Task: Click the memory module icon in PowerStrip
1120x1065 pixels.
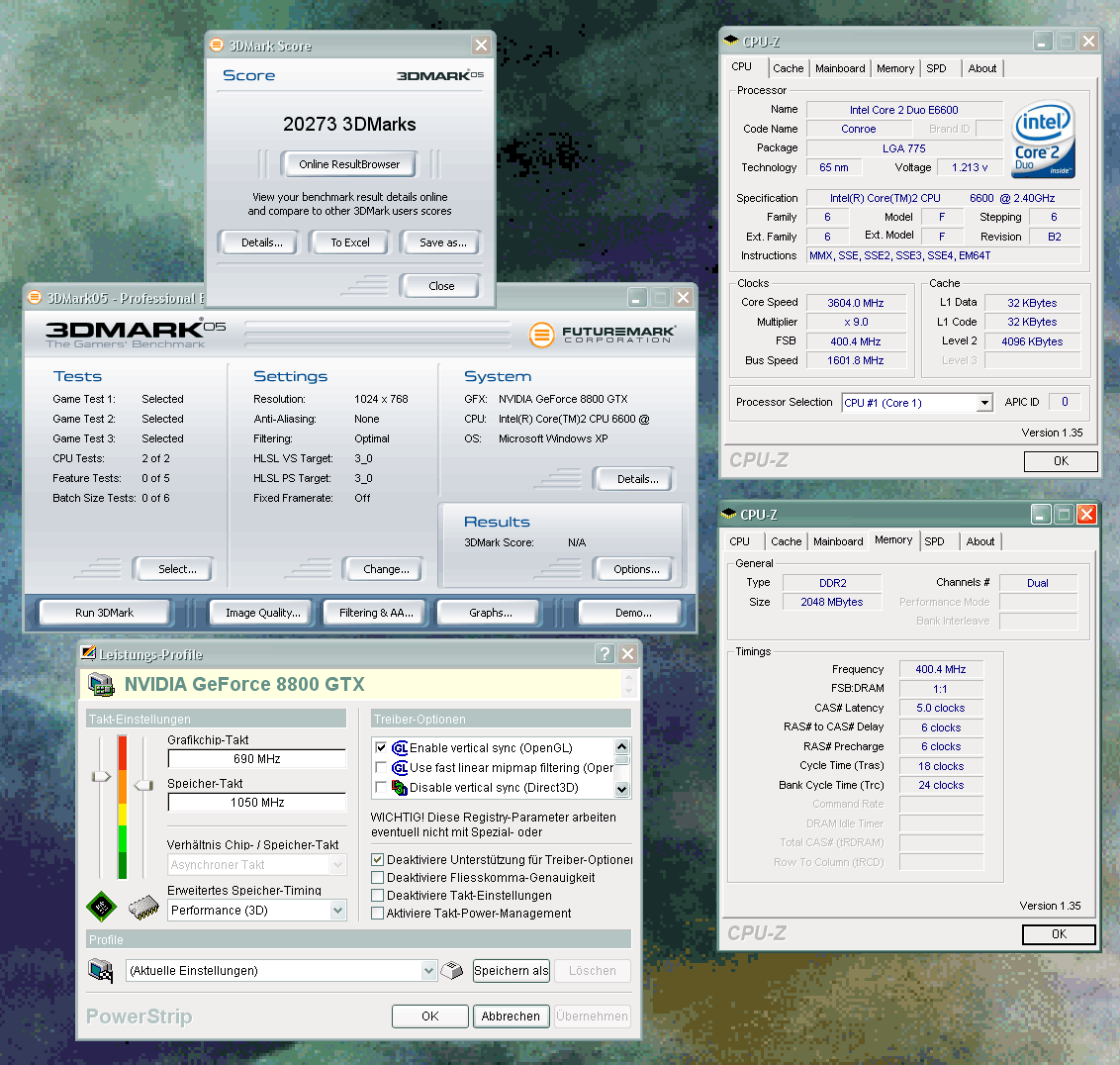Action: (143, 907)
